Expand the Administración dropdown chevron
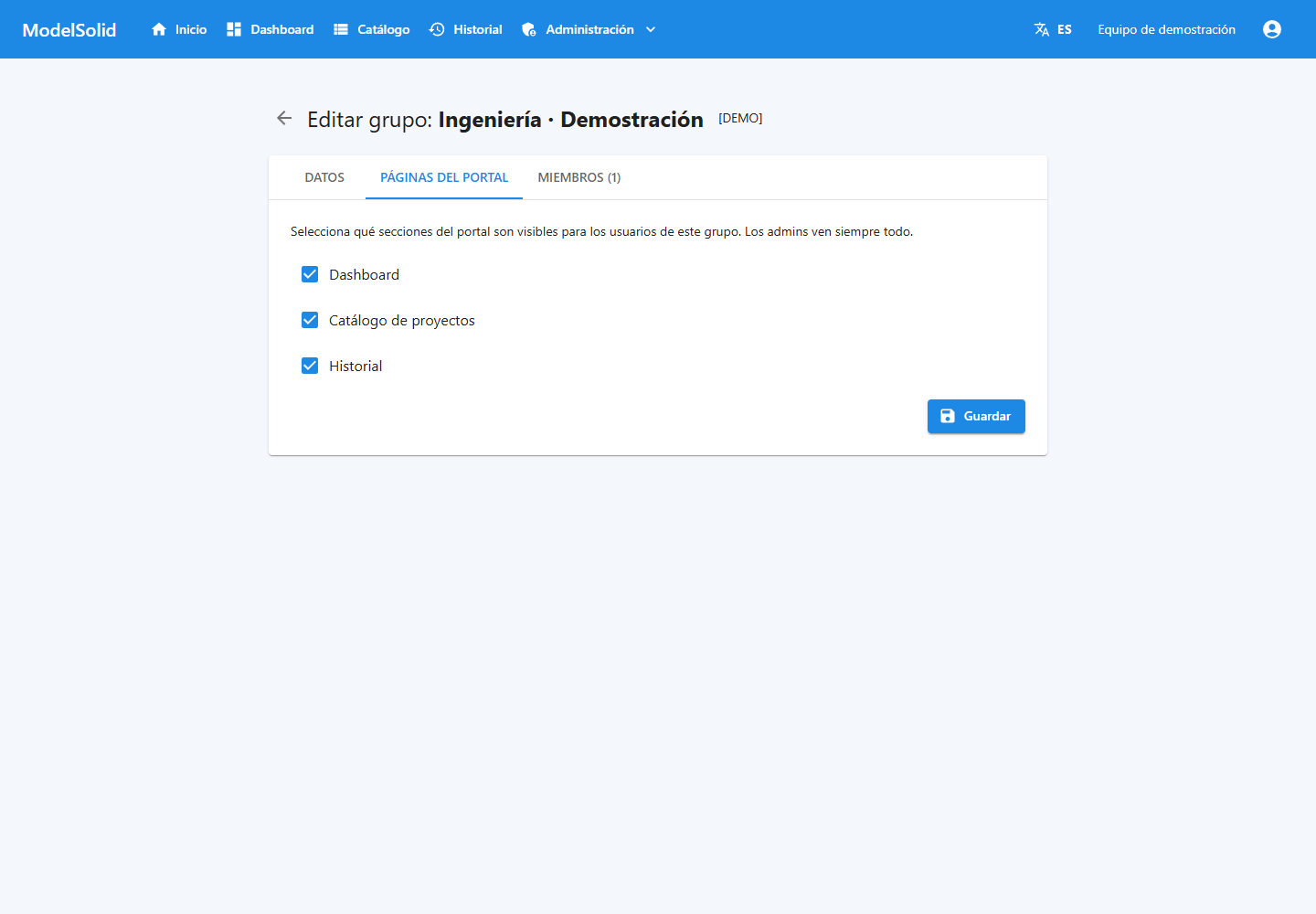 coord(651,29)
